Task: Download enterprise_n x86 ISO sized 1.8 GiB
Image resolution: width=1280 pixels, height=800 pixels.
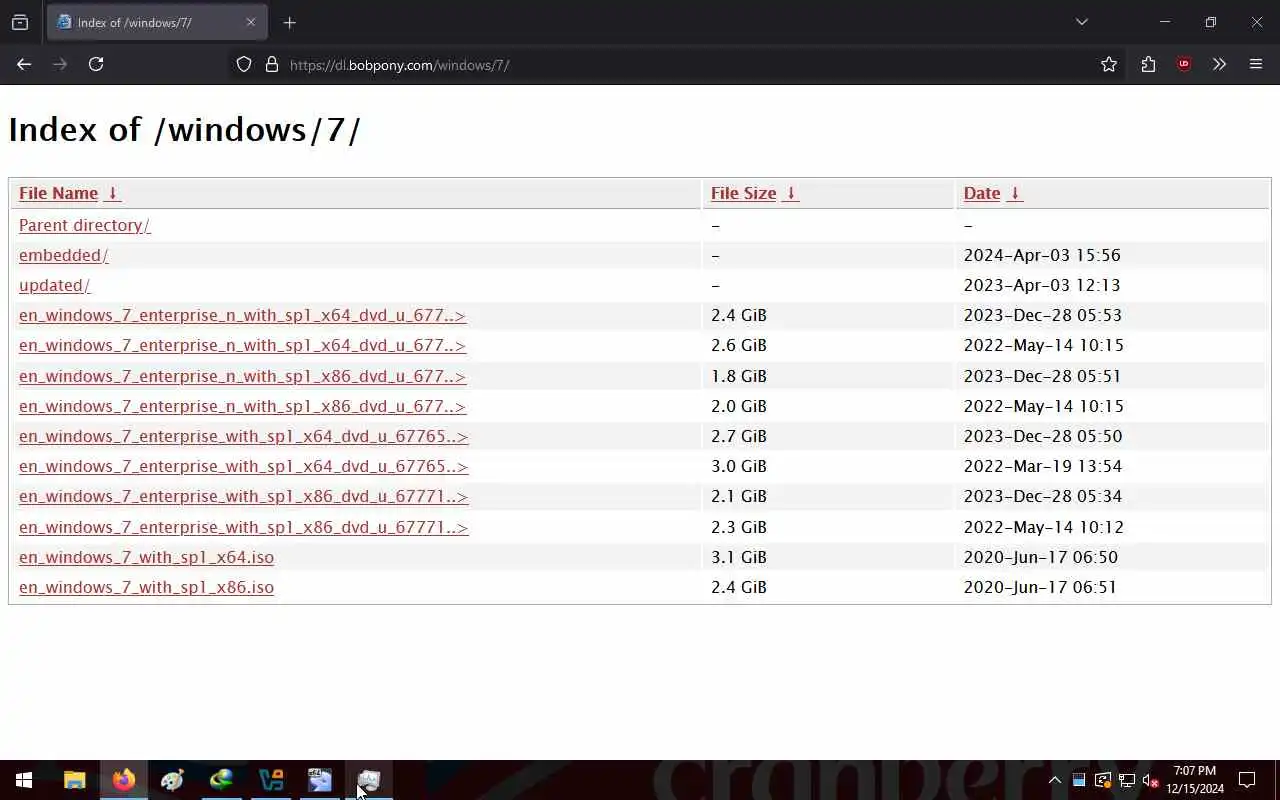Action: [x=242, y=376]
